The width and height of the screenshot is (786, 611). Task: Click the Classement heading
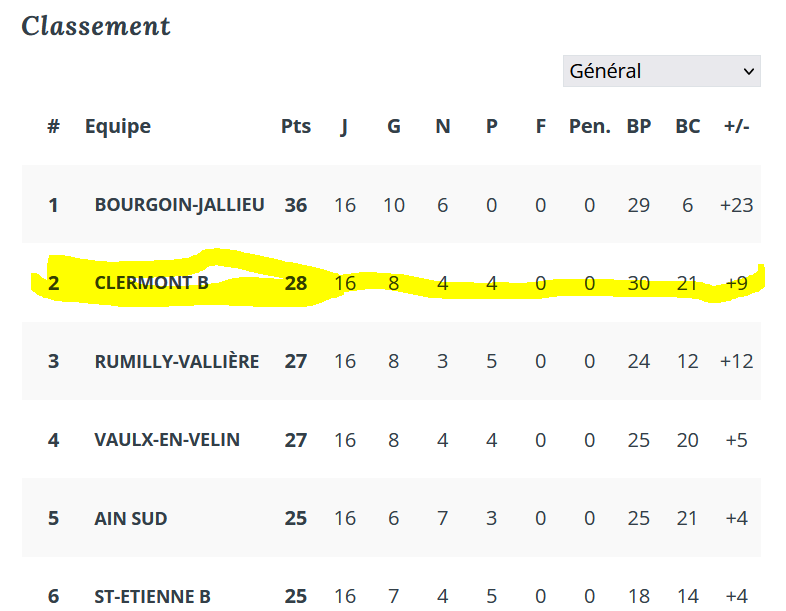coord(96,26)
